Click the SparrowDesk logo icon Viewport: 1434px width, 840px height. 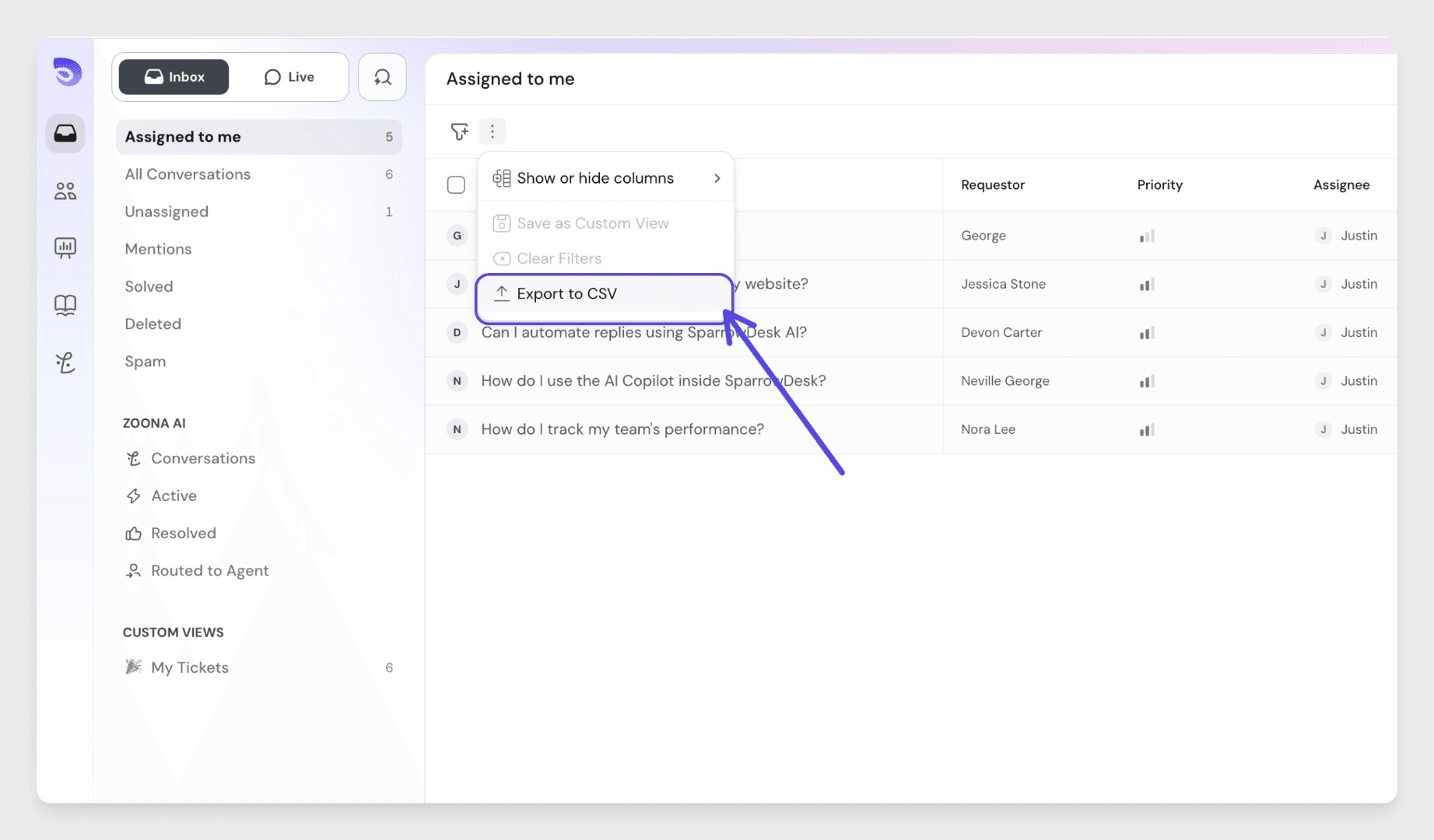(x=67, y=72)
